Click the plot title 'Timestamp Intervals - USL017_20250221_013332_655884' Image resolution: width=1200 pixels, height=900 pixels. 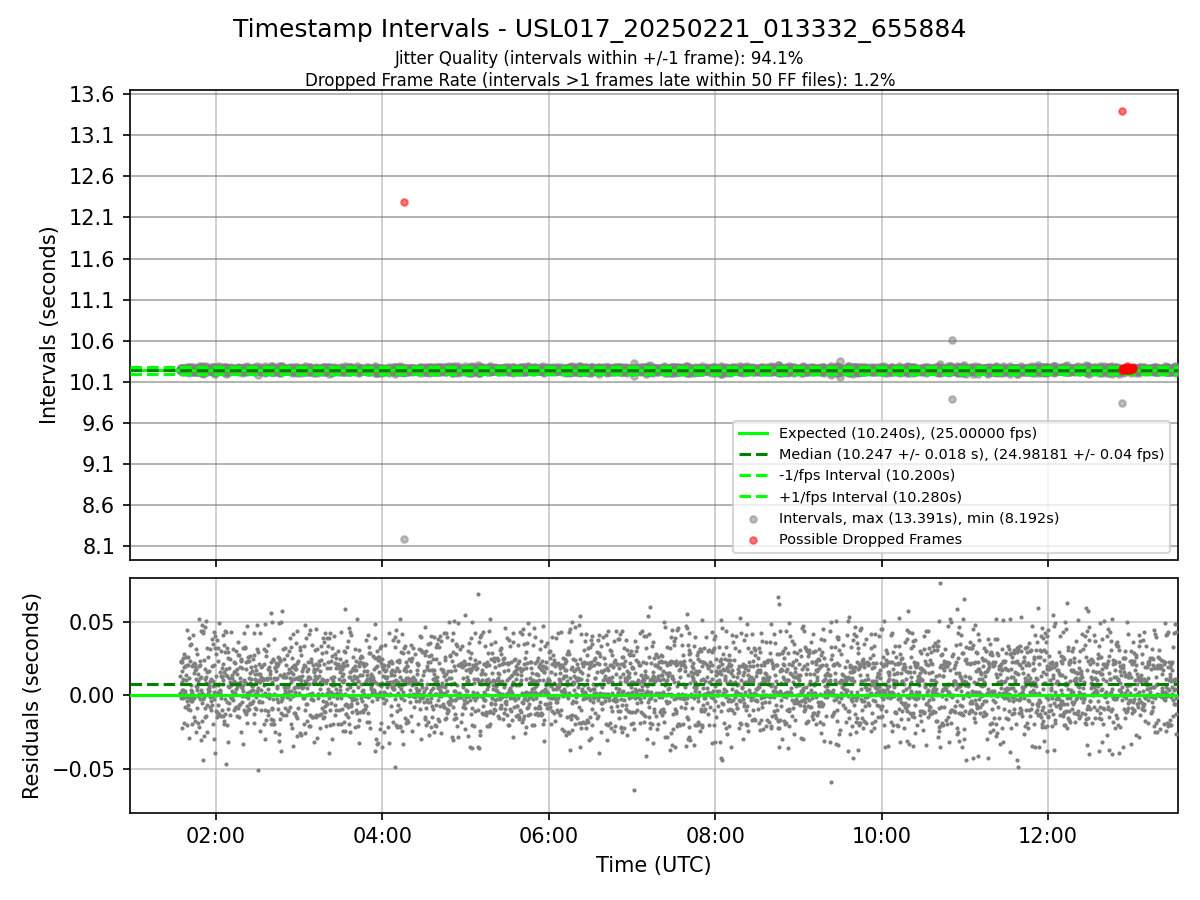(599, 29)
